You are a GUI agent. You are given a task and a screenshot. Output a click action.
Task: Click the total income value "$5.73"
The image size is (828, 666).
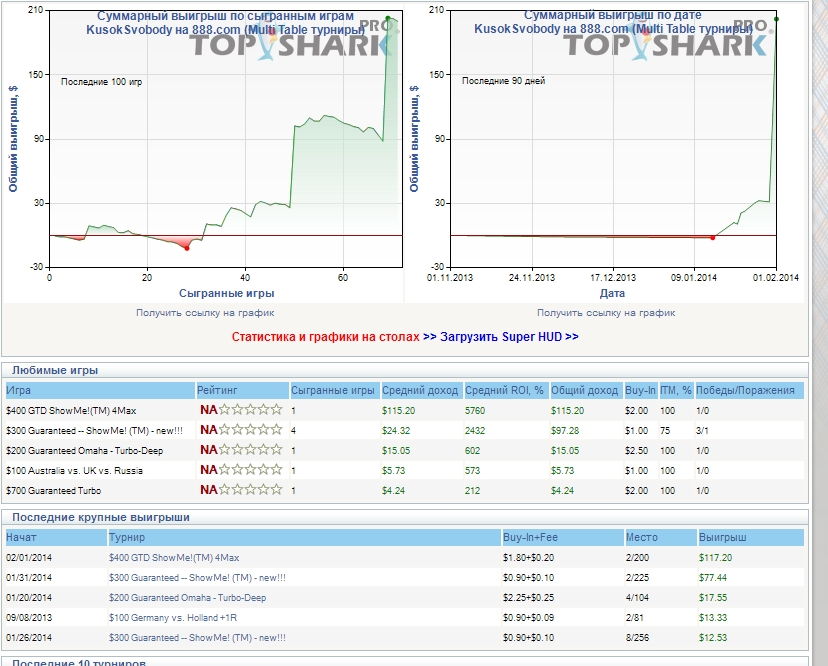562,471
